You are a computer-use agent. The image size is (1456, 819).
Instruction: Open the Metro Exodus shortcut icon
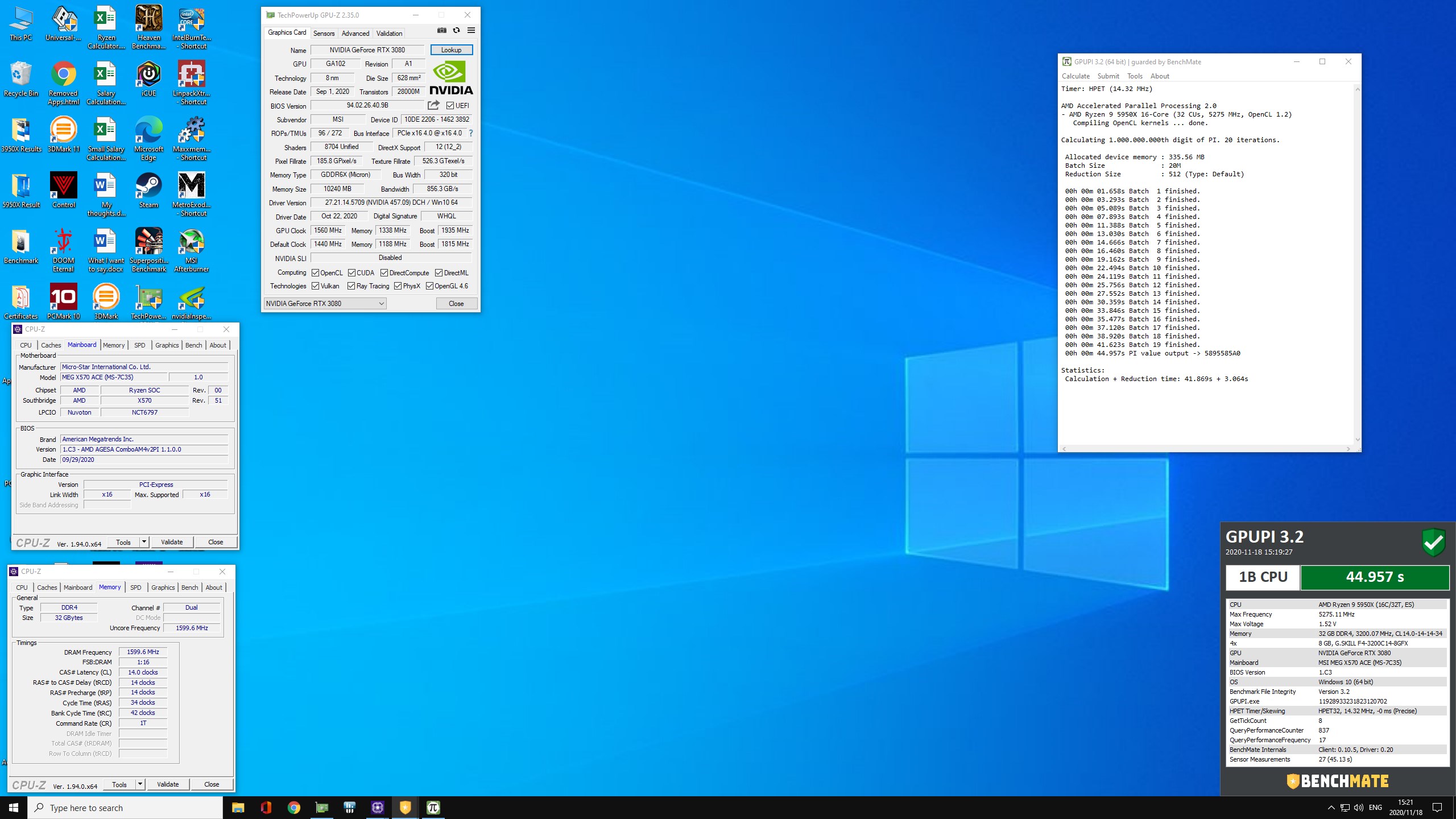[192, 194]
